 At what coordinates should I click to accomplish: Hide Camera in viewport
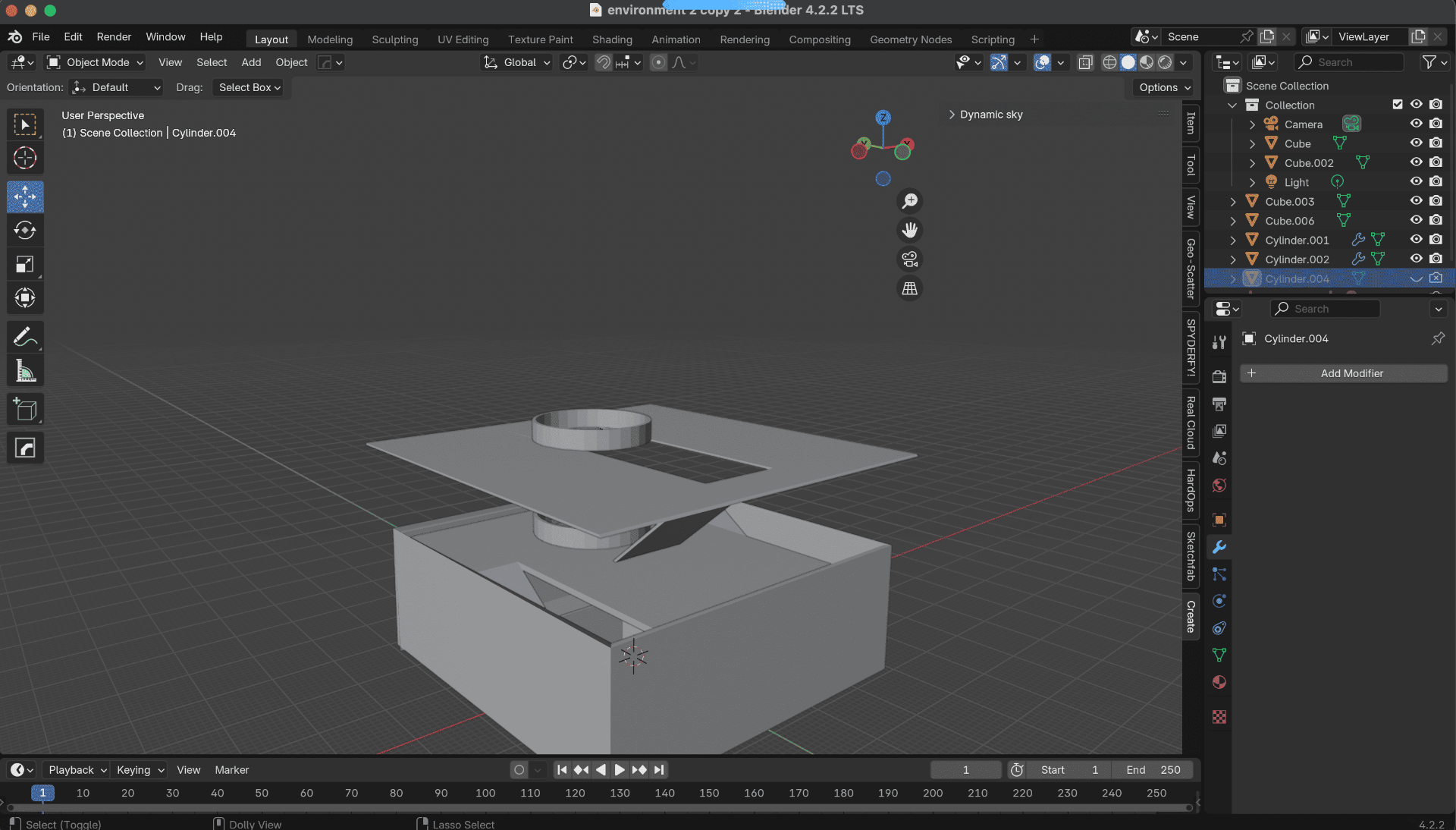click(1416, 124)
